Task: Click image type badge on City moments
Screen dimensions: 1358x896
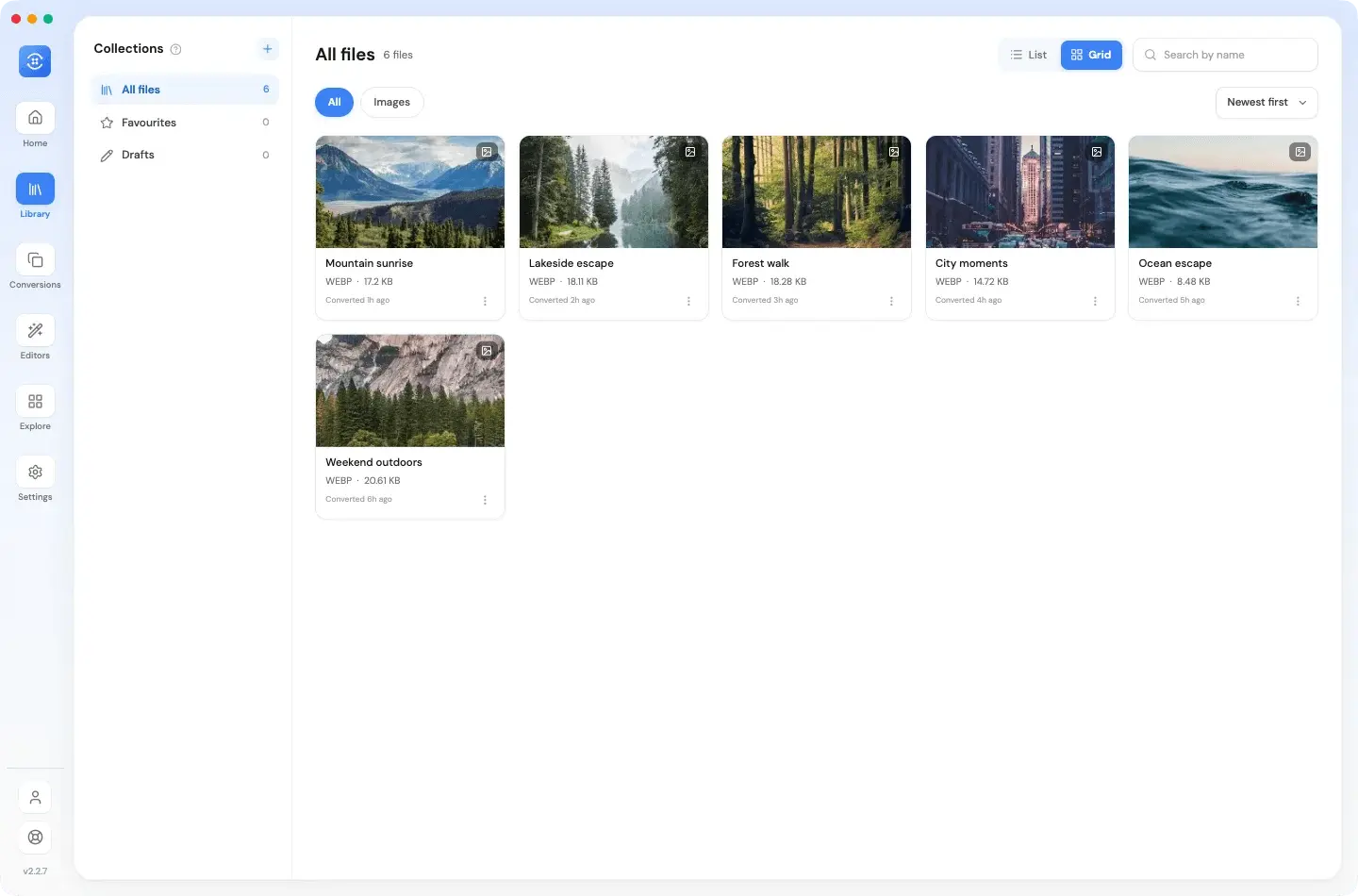Action: click(x=1097, y=152)
